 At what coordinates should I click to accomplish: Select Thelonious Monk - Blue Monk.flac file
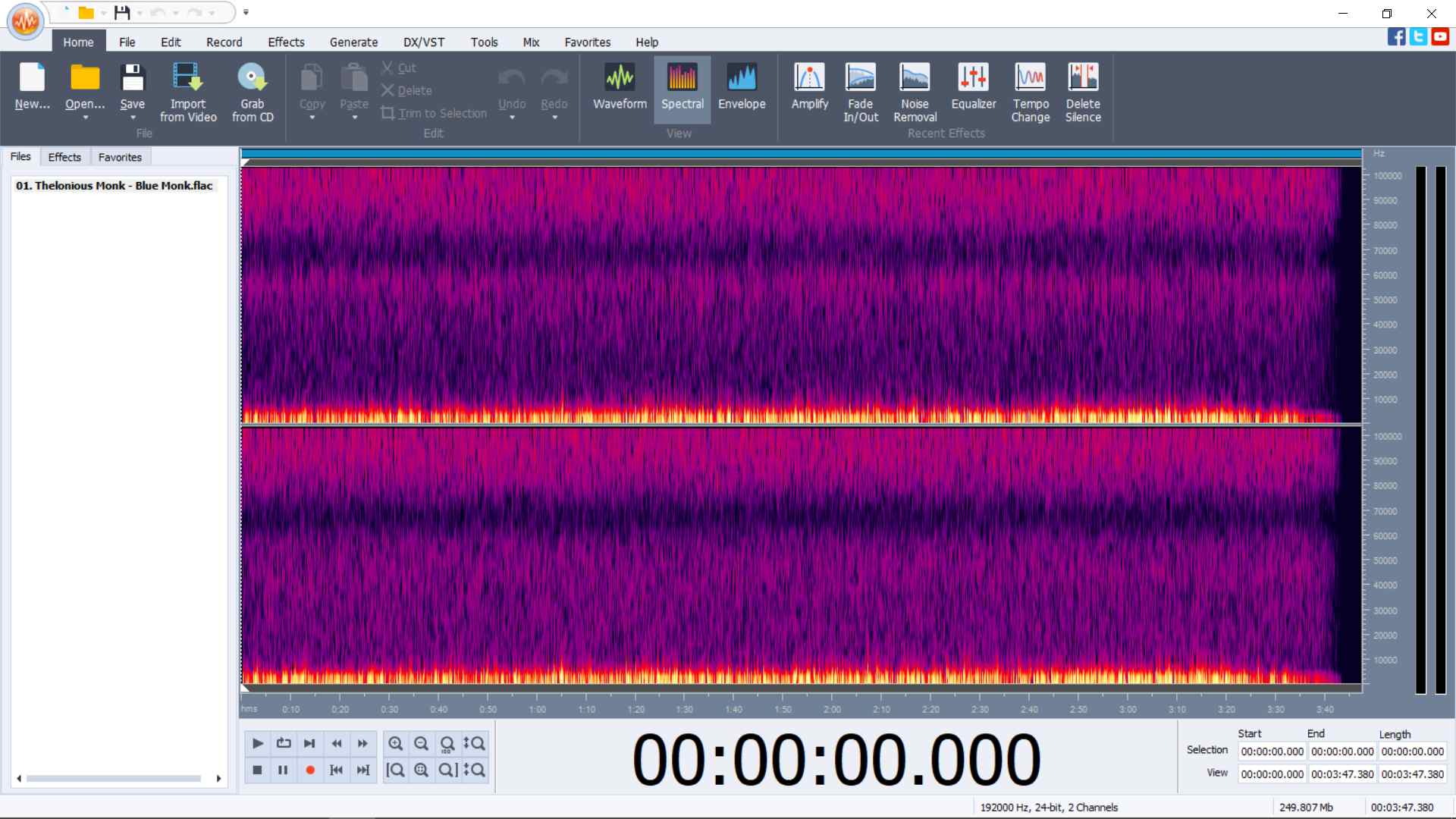pyautogui.click(x=115, y=186)
